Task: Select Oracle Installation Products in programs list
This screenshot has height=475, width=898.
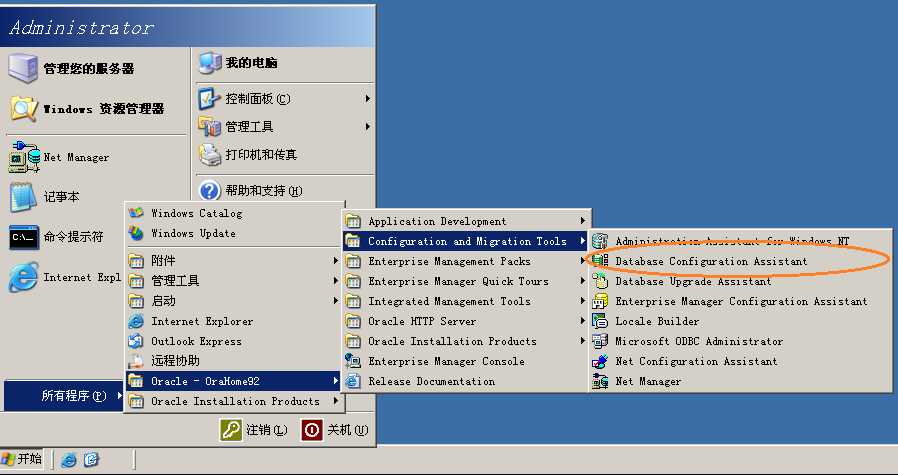Action: click(x=234, y=401)
